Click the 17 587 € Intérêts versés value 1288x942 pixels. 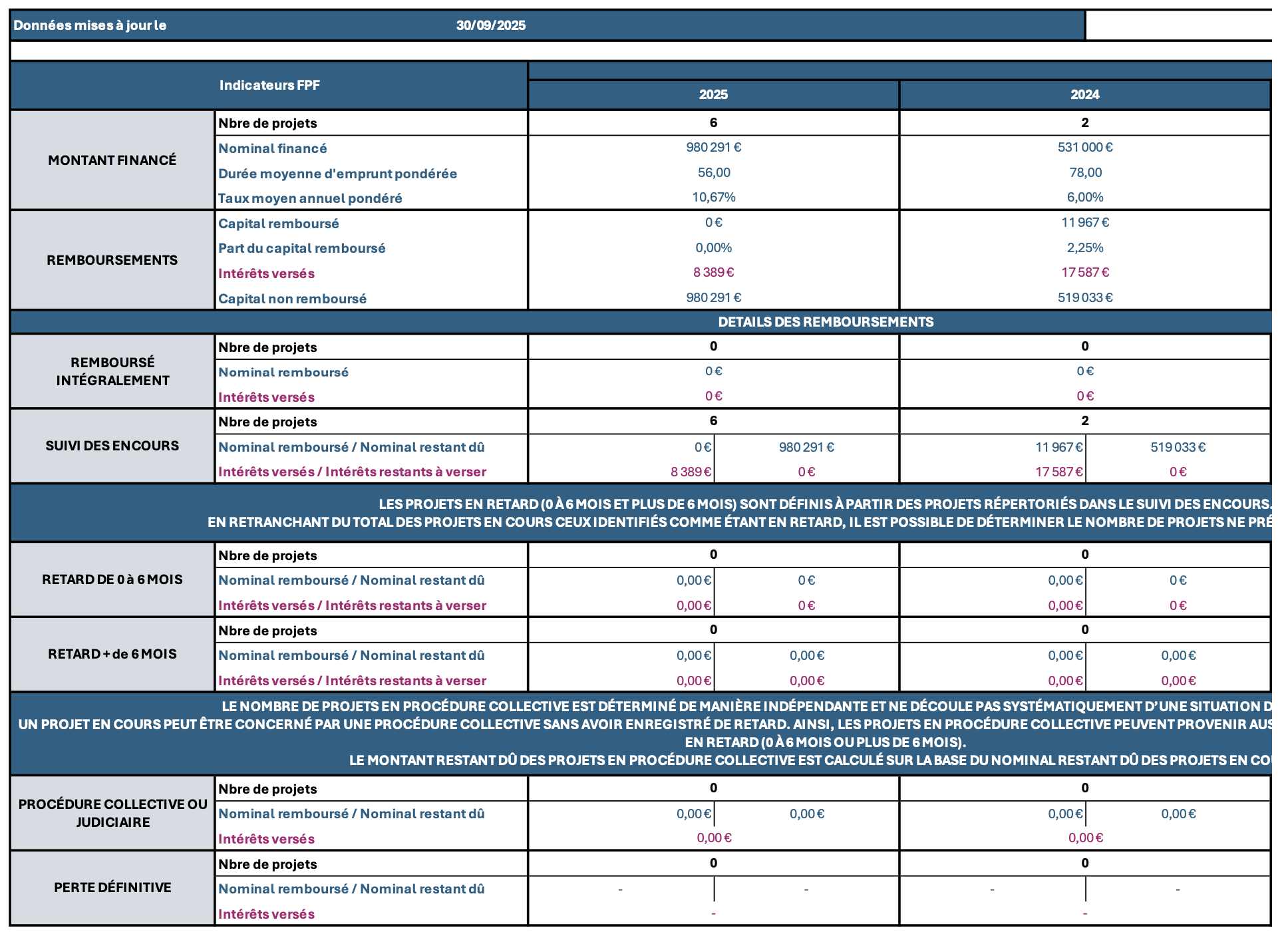click(x=1084, y=272)
